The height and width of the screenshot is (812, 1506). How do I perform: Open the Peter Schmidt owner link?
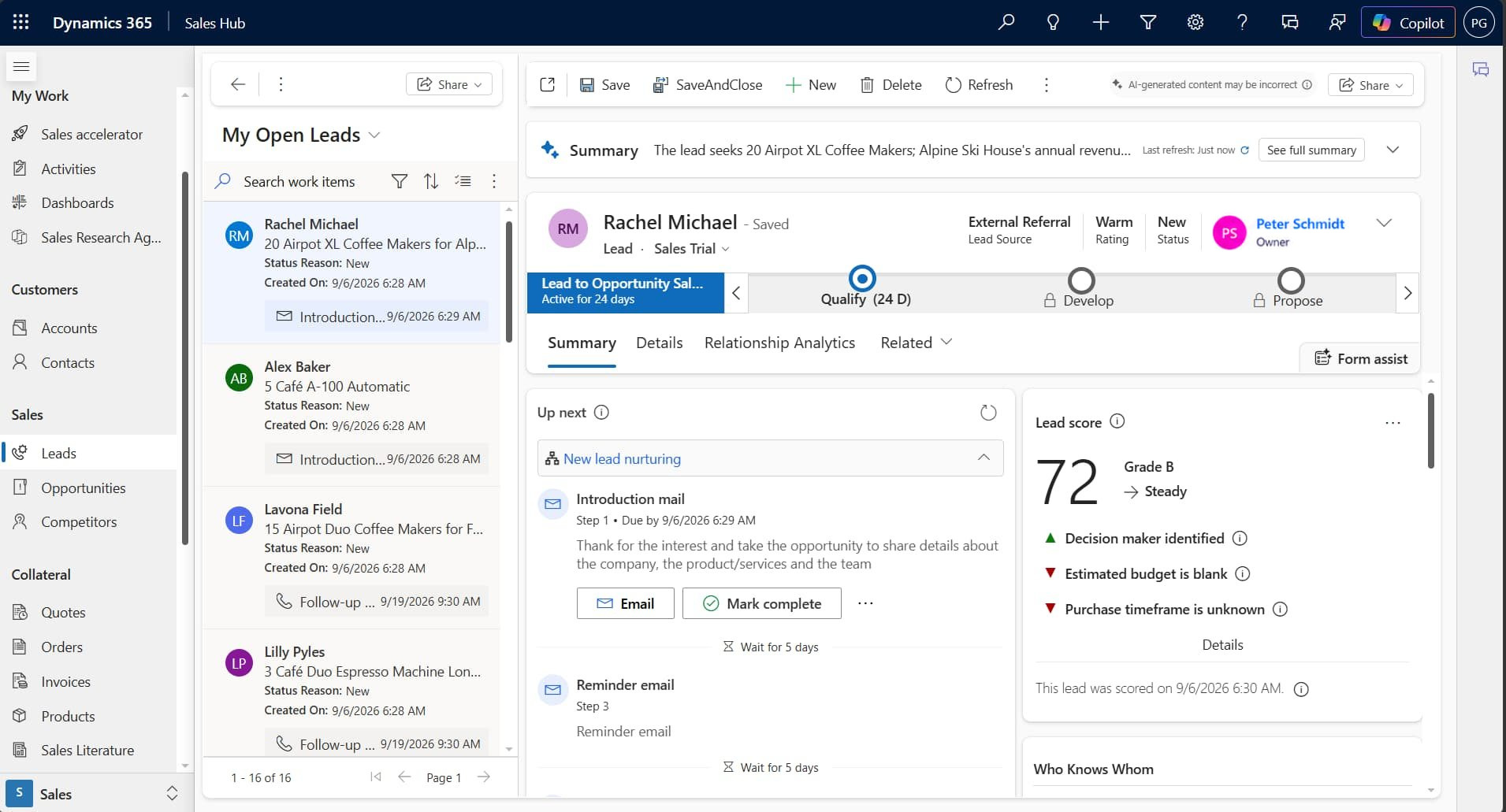(x=1300, y=224)
